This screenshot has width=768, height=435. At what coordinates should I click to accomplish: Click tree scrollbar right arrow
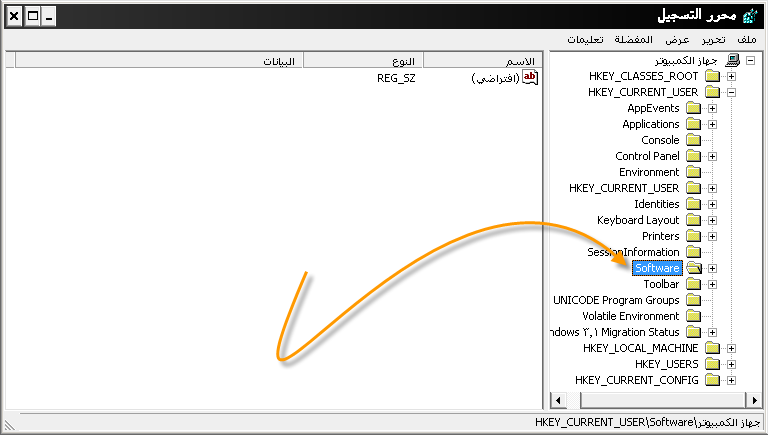tap(755, 400)
